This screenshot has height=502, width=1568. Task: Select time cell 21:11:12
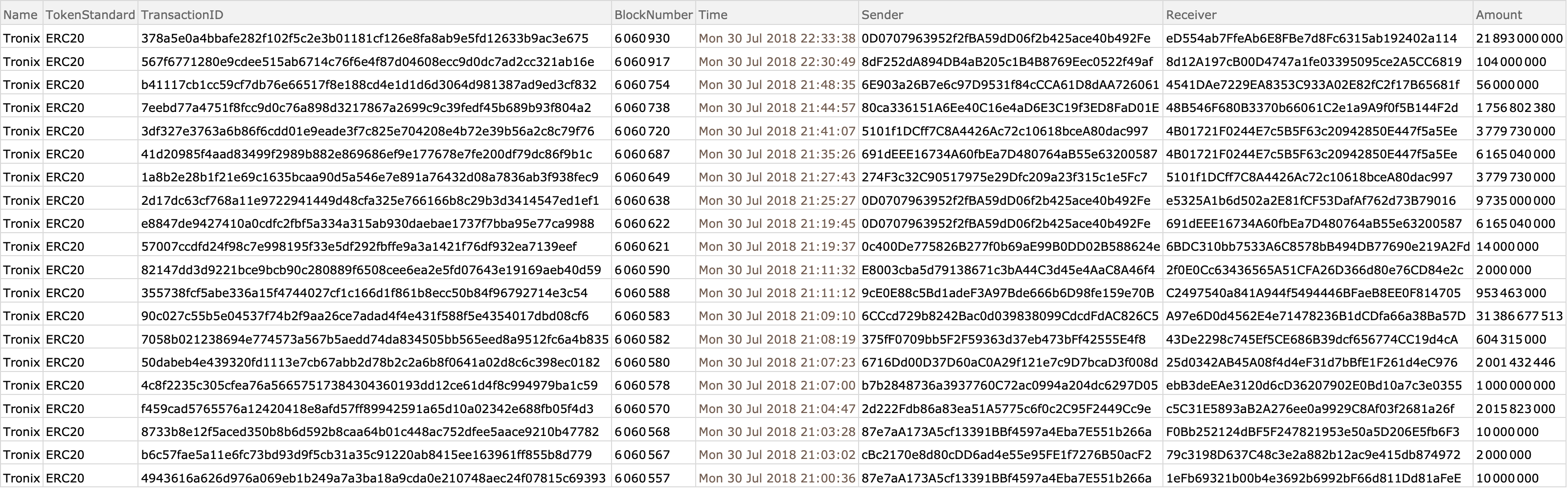[x=777, y=293]
